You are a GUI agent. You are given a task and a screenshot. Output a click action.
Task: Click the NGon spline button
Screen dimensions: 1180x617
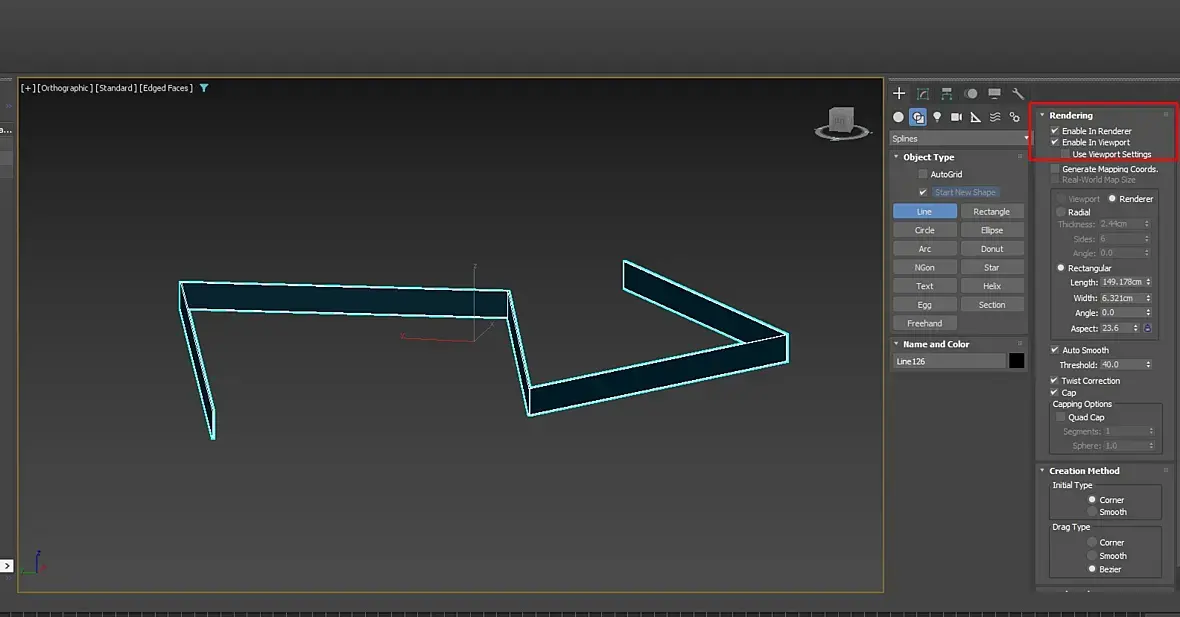[x=925, y=267]
